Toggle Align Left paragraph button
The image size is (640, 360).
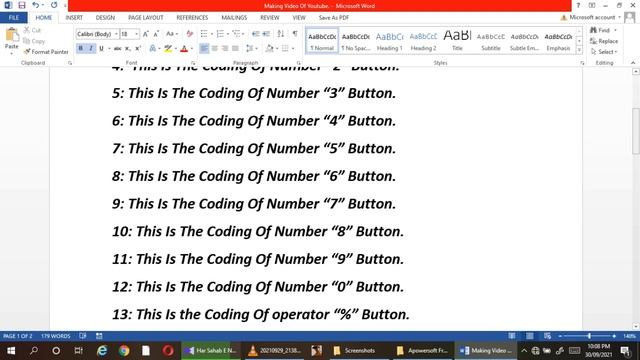click(204, 49)
